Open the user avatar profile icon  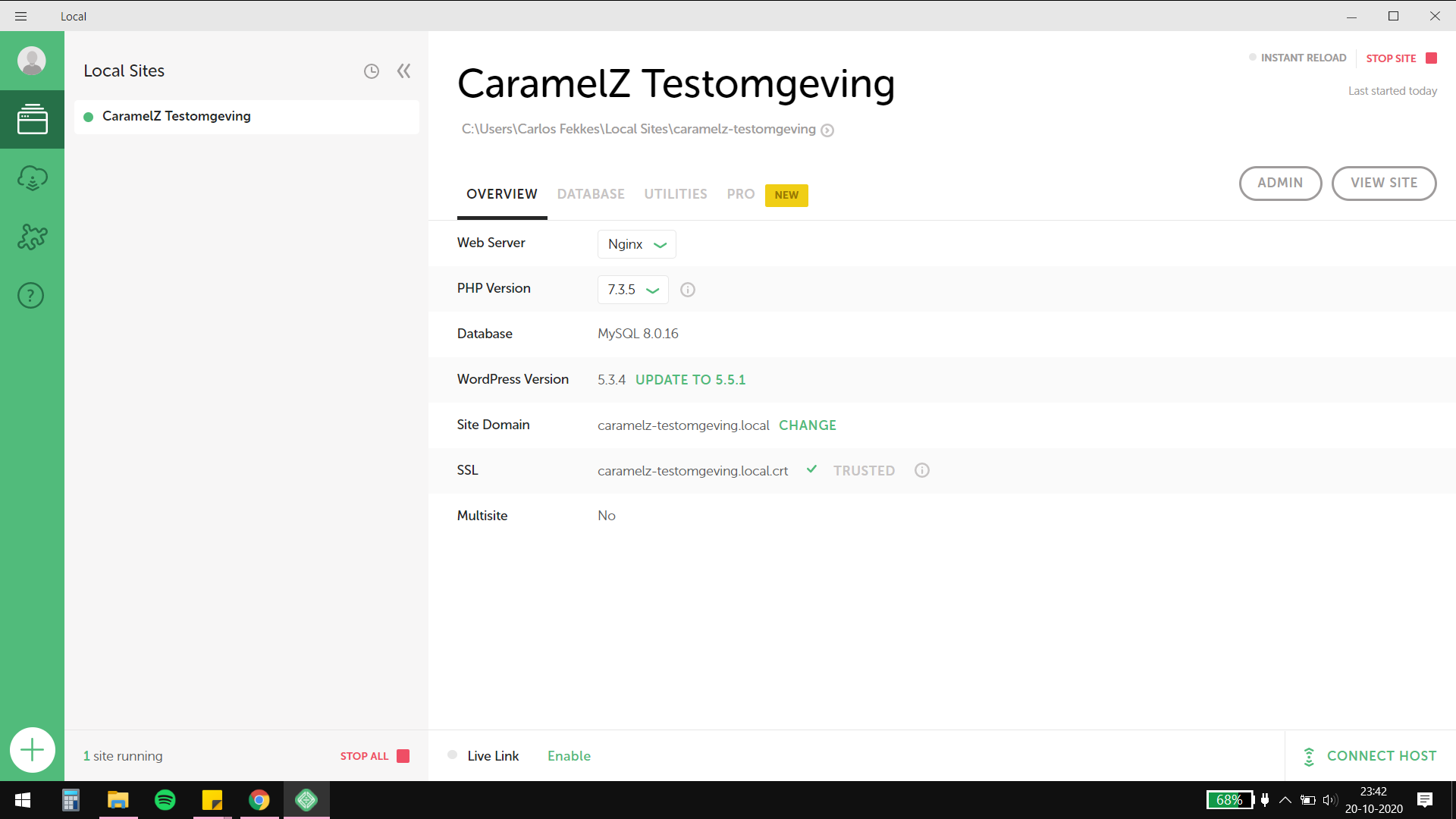[x=32, y=61]
